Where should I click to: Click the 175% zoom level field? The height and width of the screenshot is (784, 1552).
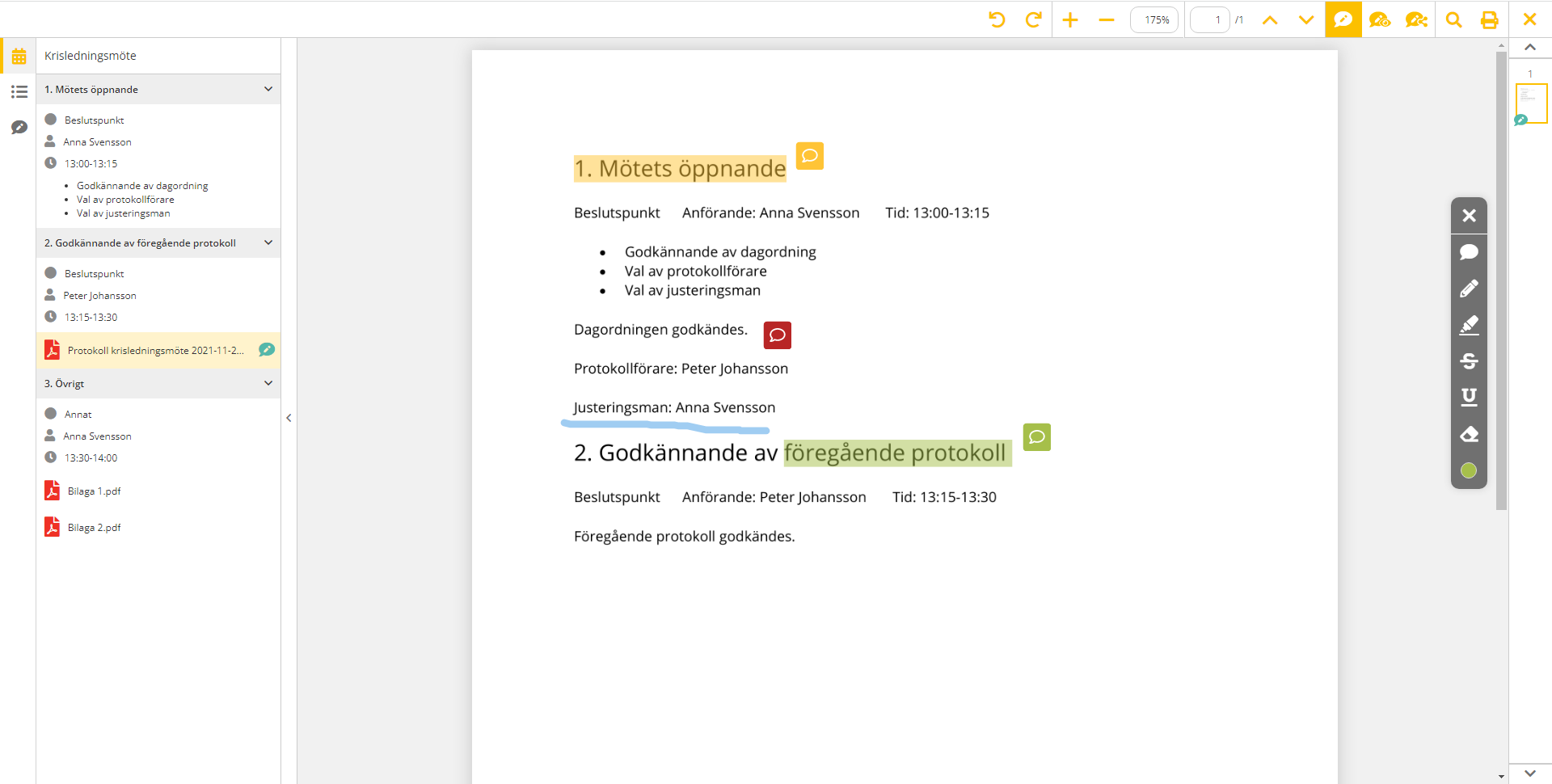pyautogui.click(x=1154, y=19)
